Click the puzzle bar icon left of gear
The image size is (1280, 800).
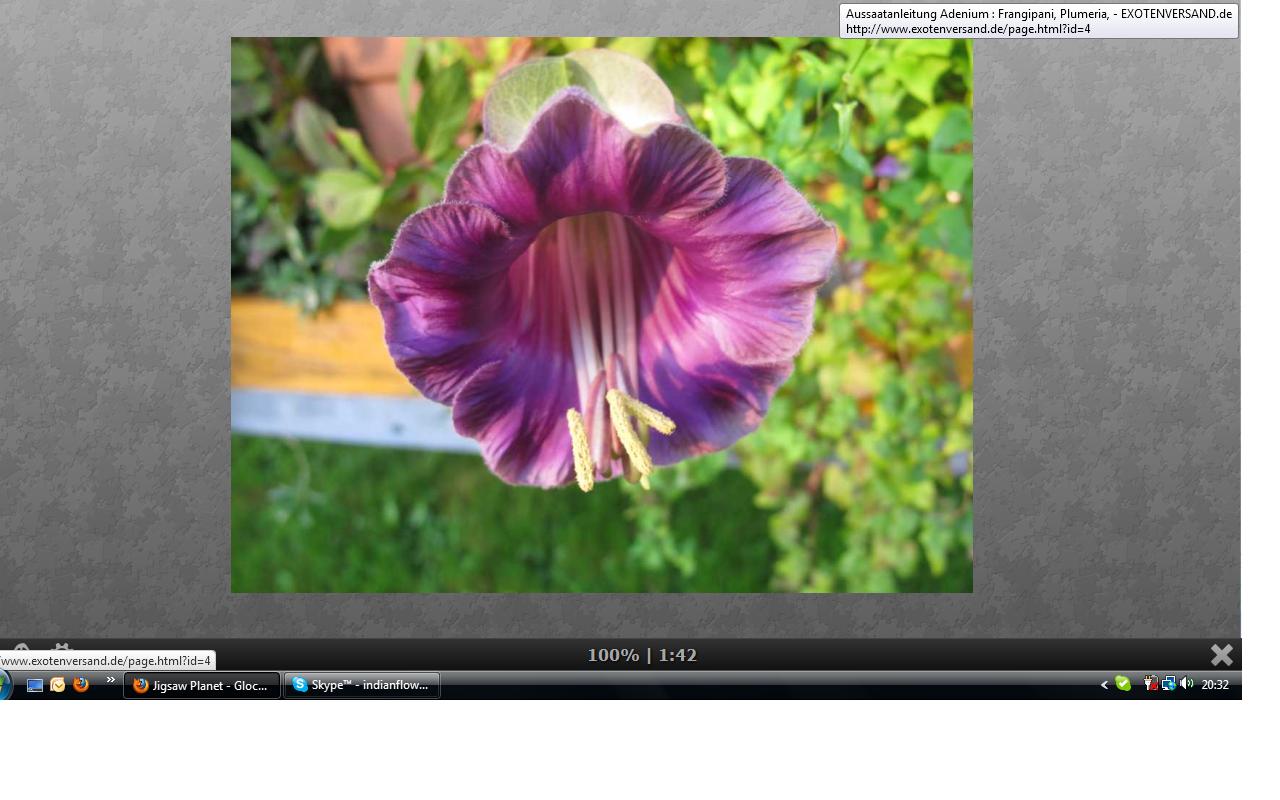22,650
